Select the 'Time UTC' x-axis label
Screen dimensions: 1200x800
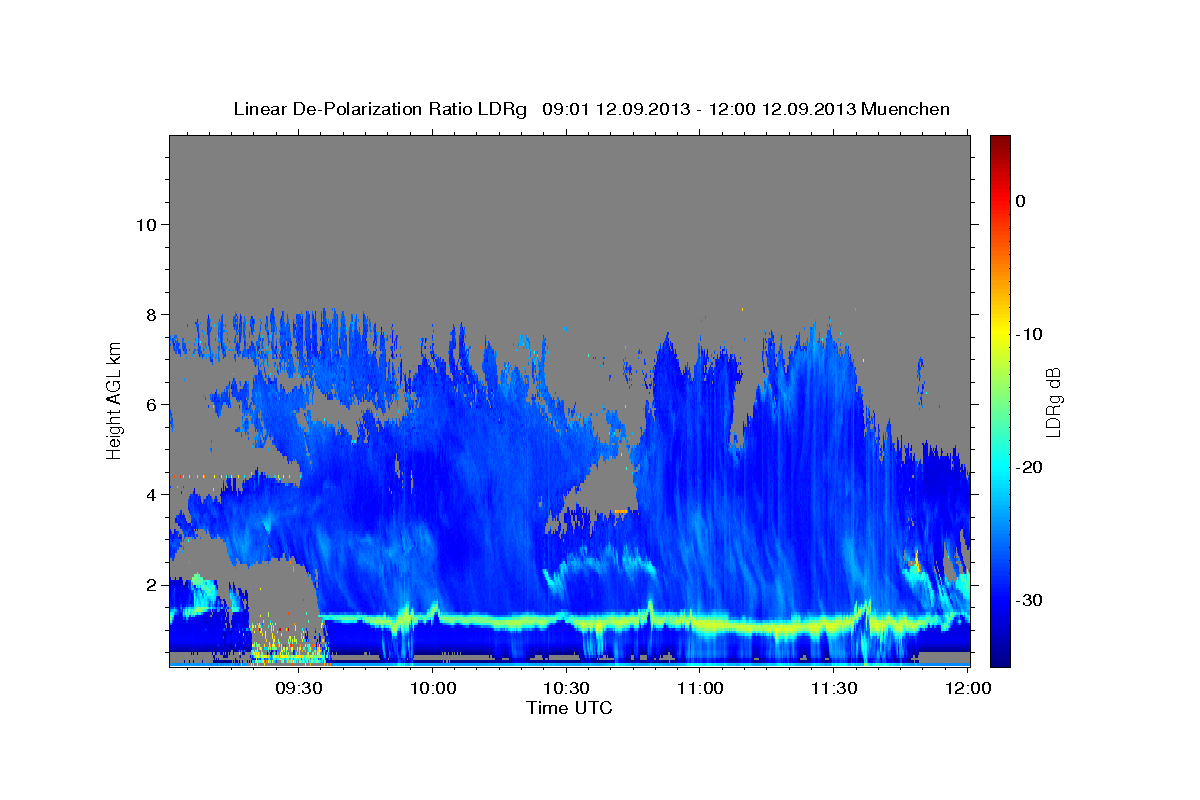pyautogui.click(x=570, y=708)
